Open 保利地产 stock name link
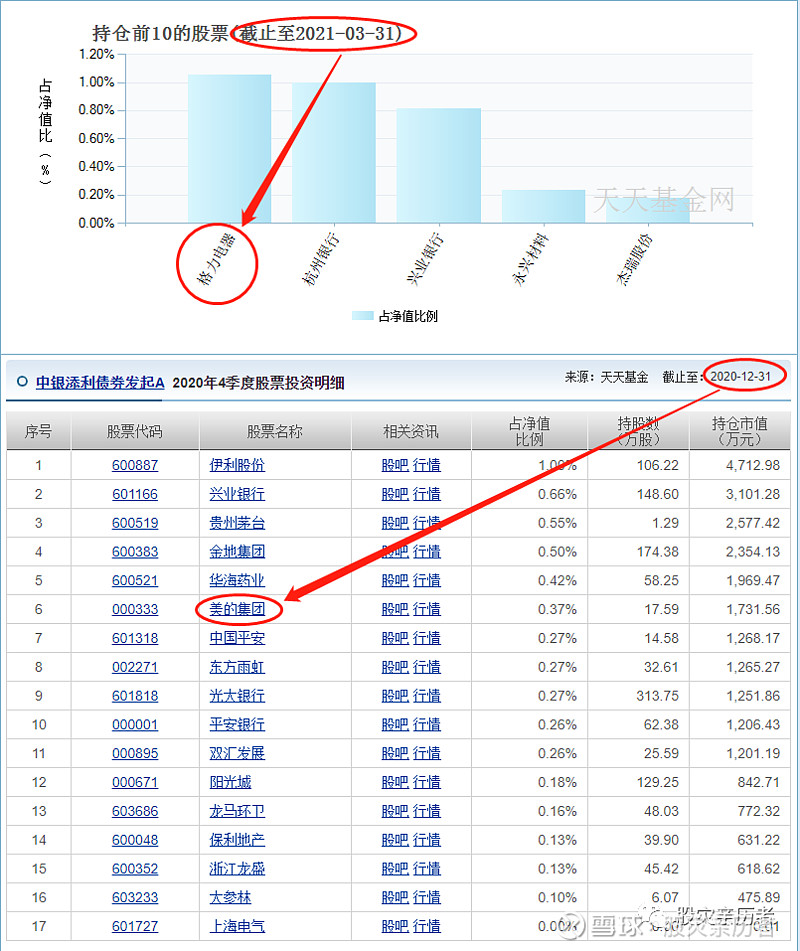The image size is (800, 951). click(237, 840)
